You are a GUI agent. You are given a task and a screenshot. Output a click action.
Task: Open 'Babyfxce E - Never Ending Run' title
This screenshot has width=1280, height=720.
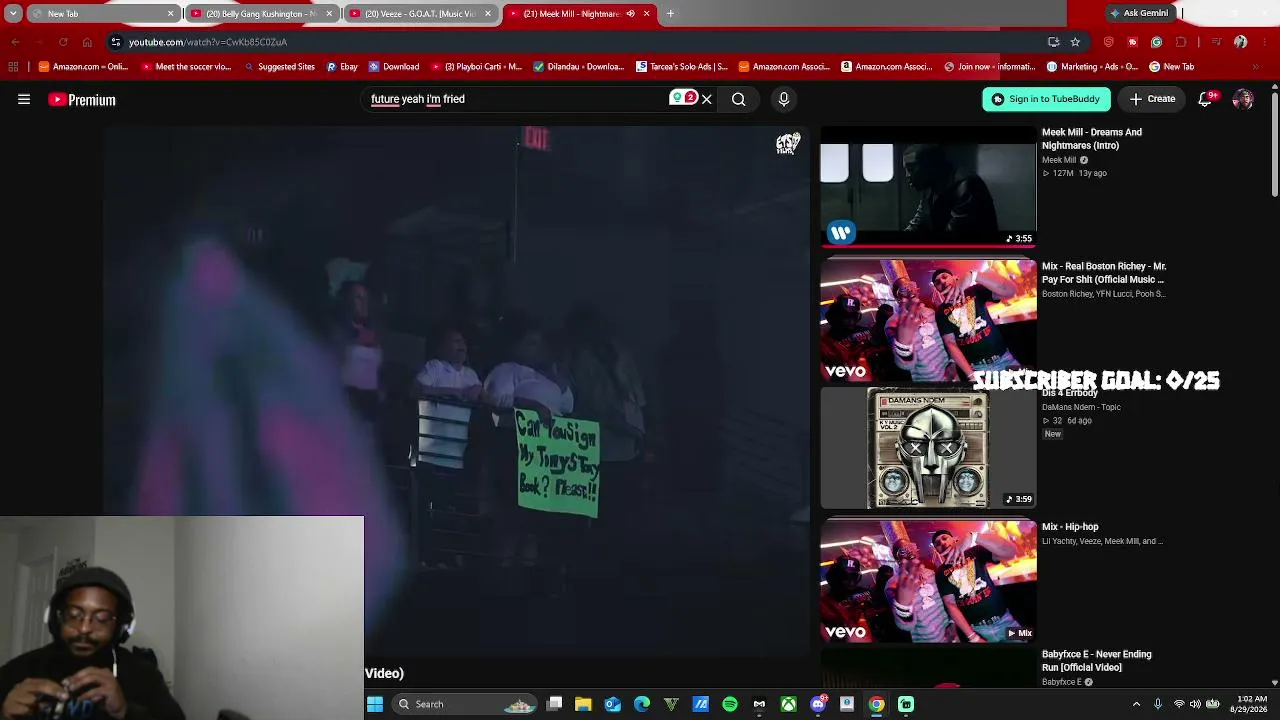coord(1097,661)
